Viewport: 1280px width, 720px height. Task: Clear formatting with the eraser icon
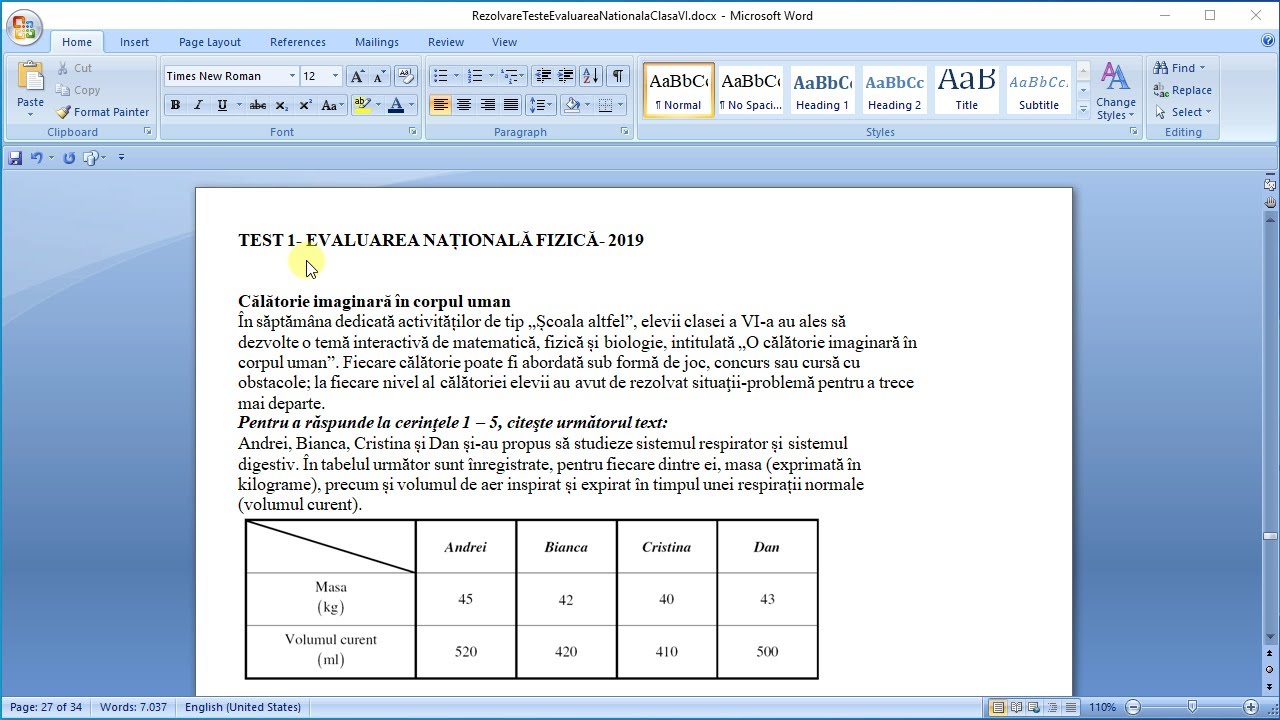(x=406, y=76)
